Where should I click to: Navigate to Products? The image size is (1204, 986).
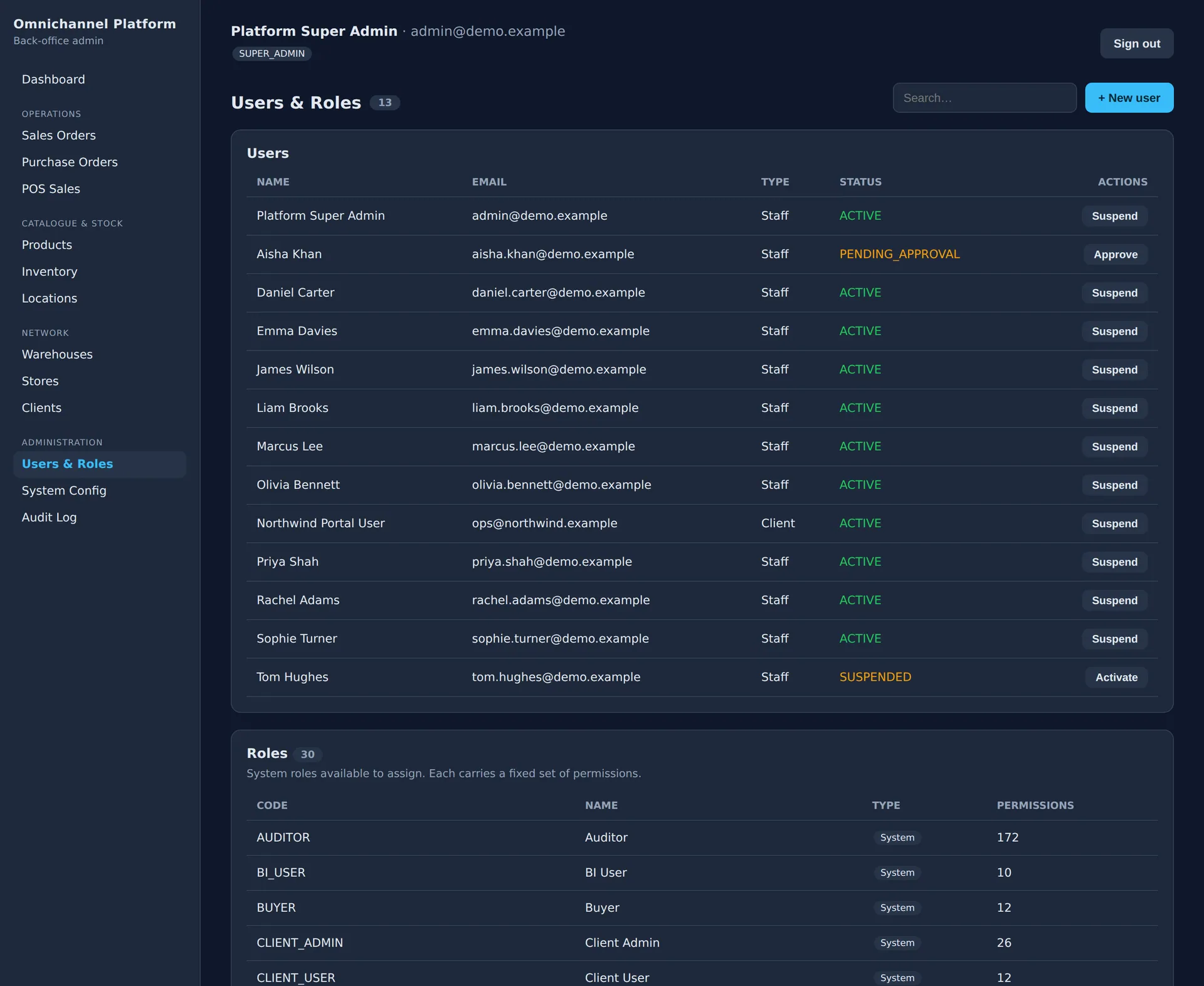coord(100,245)
